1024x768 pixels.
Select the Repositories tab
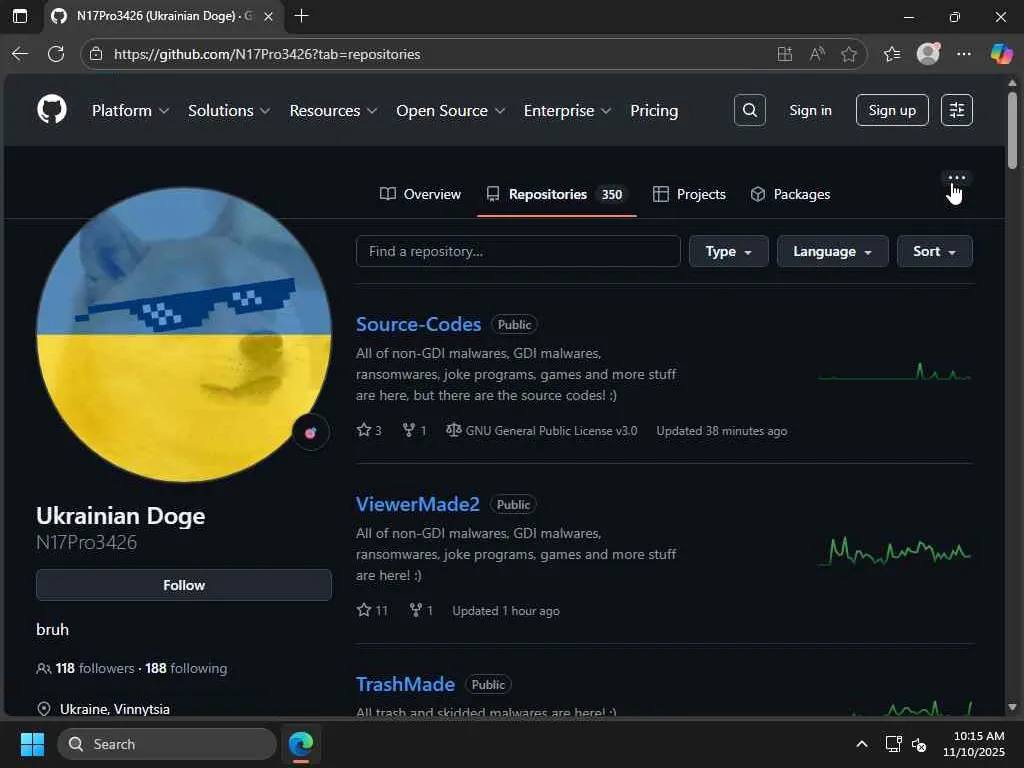(x=557, y=194)
